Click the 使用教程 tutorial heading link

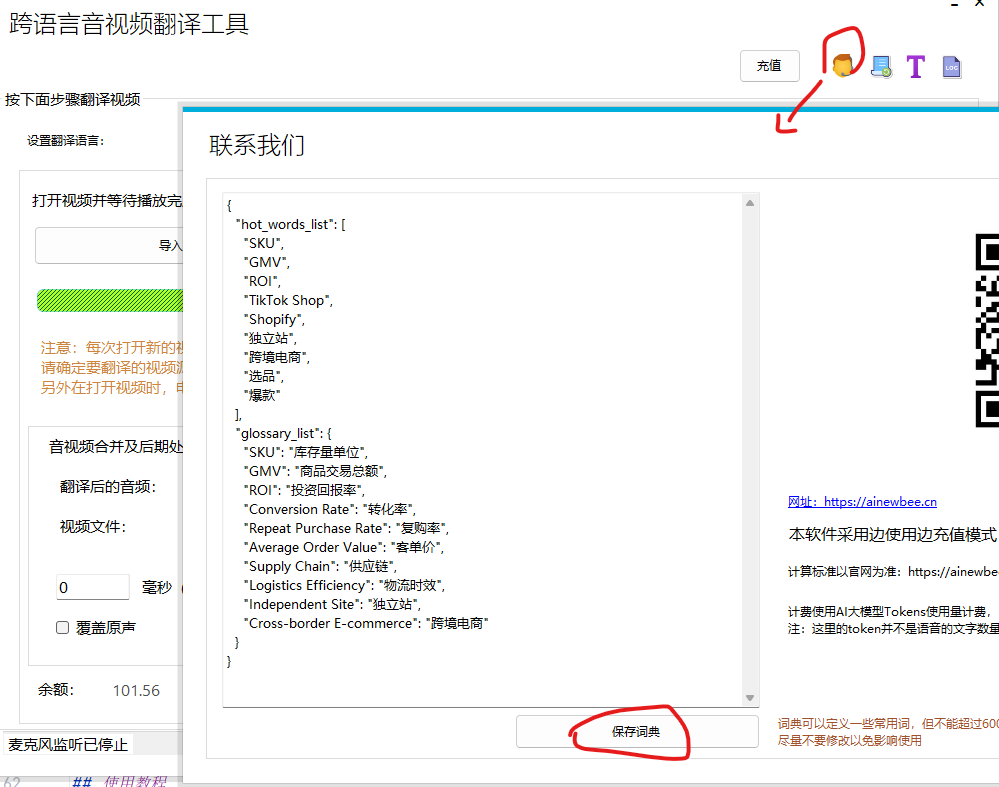(x=135, y=780)
